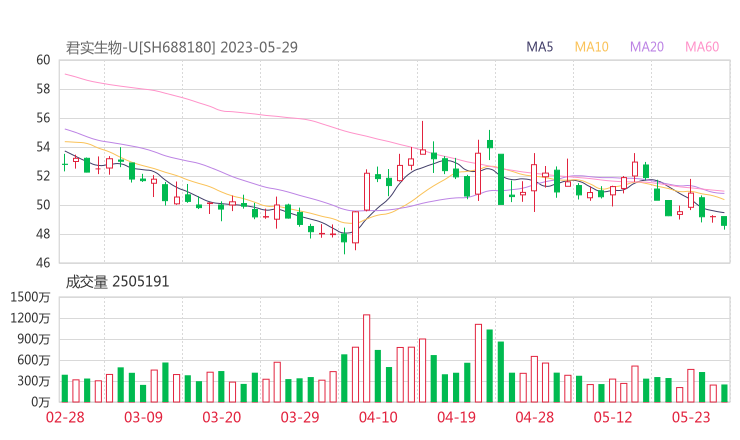
Task: Click the 0万 volume axis label
Action: [41, 402]
